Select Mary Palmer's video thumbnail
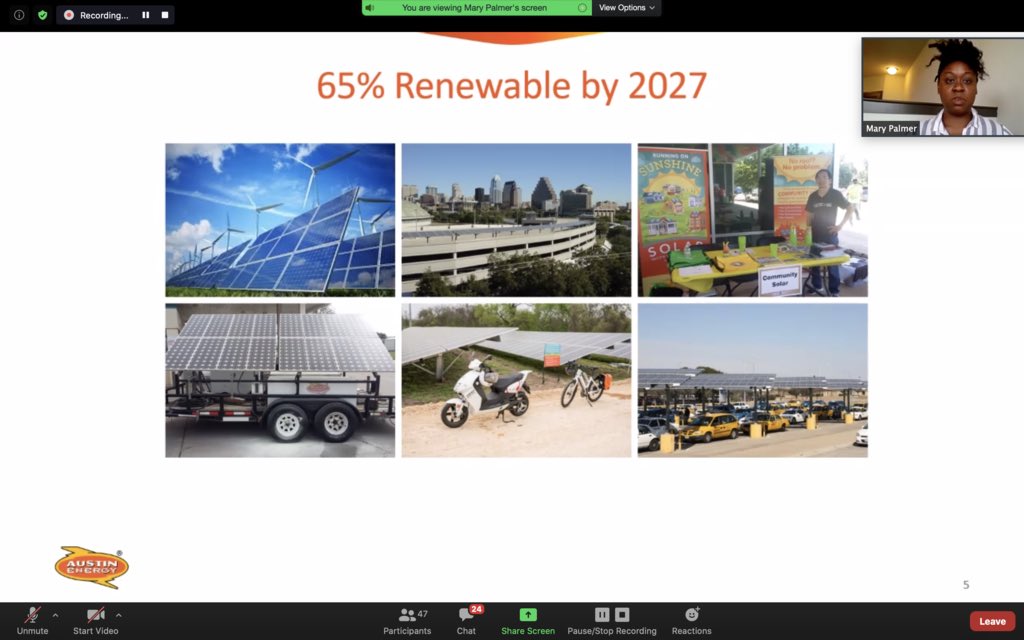 point(942,86)
